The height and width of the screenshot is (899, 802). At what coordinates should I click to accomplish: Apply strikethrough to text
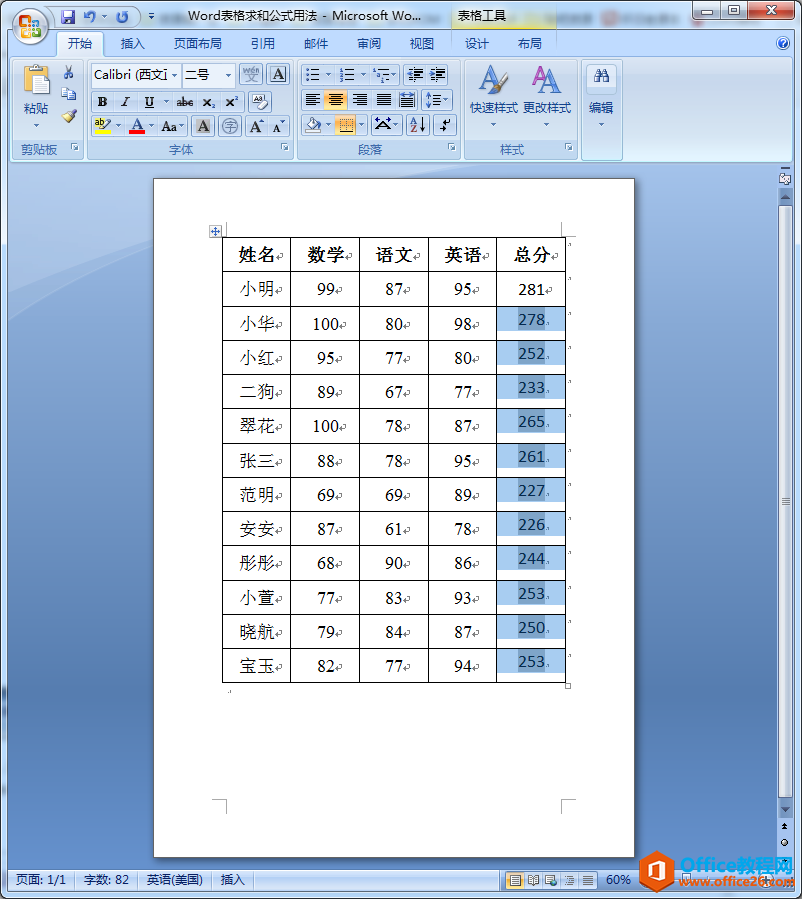(x=185, y=102)
